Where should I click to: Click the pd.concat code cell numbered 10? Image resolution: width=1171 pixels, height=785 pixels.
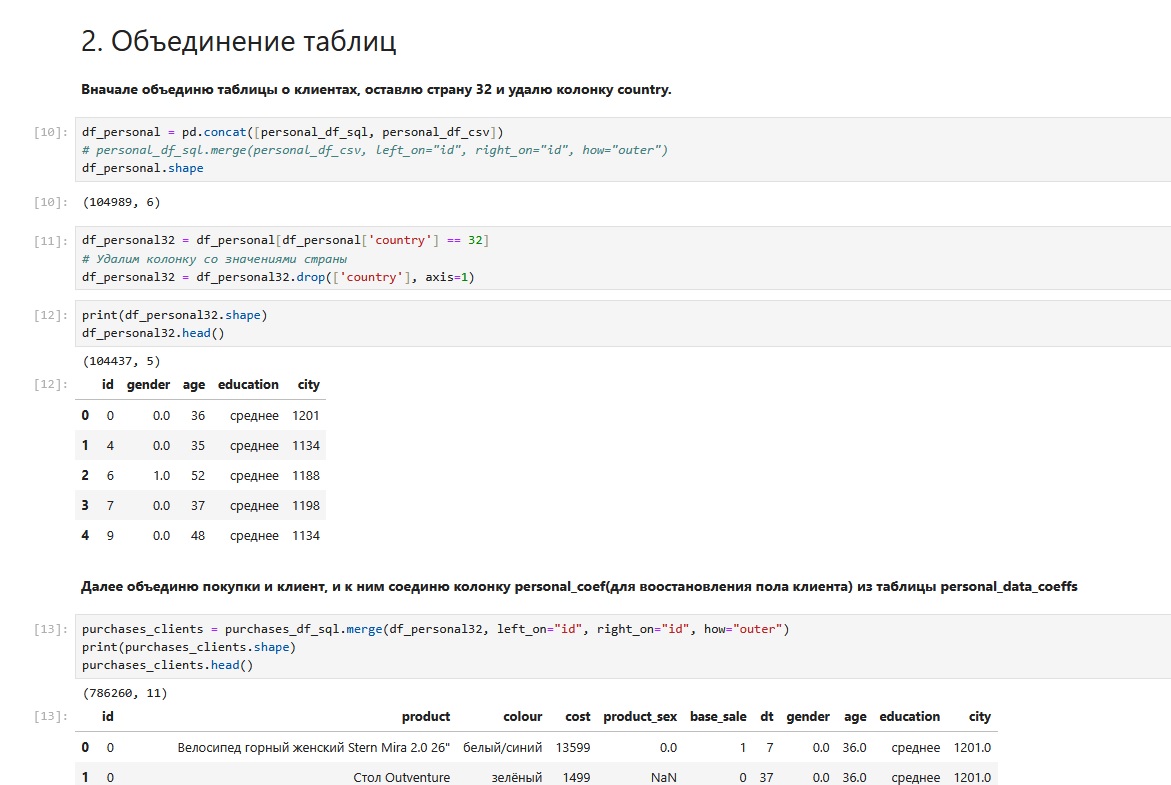(x=620, y=150)
